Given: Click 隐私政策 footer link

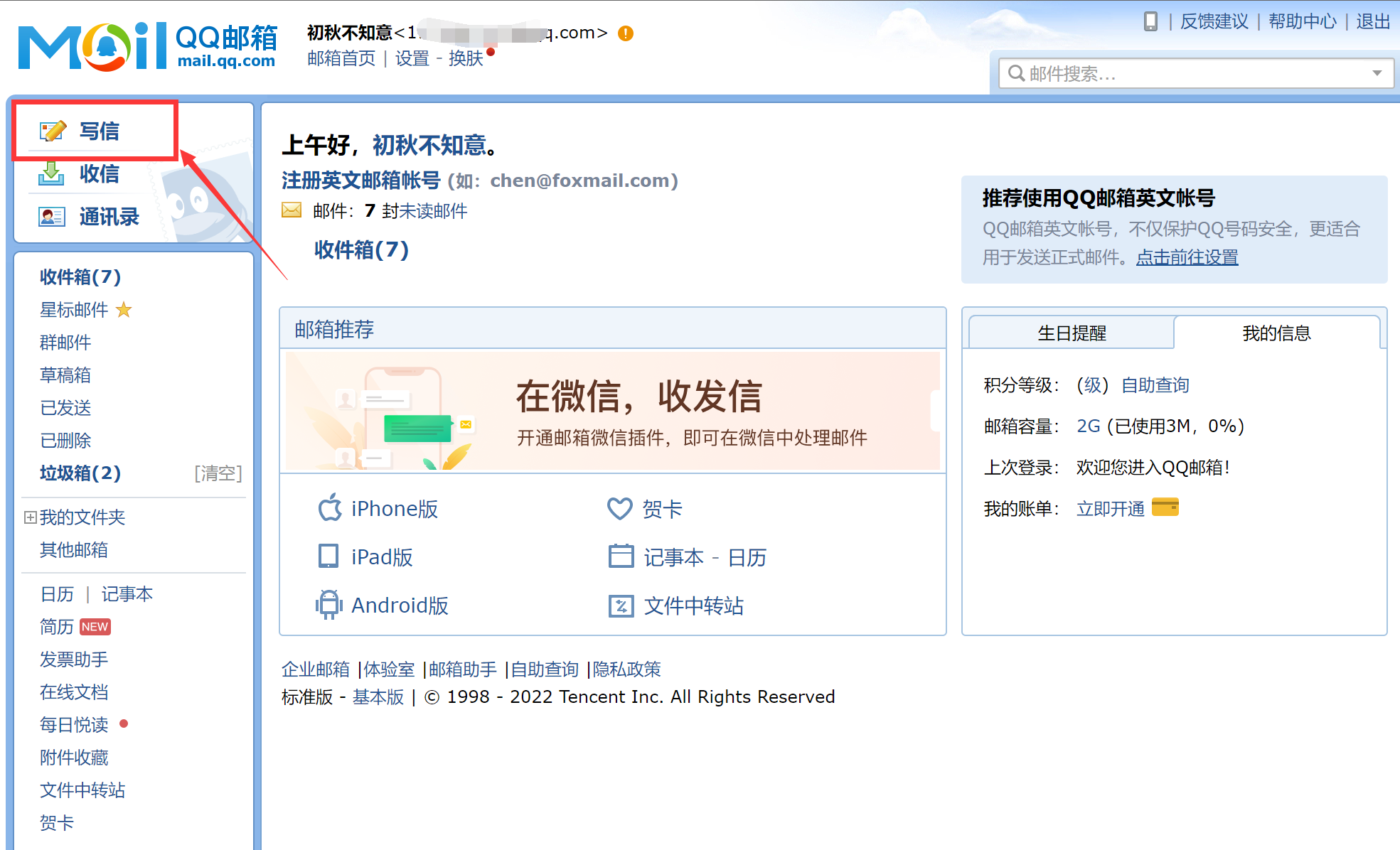Looking at the screenshot, I should point(626,669).
